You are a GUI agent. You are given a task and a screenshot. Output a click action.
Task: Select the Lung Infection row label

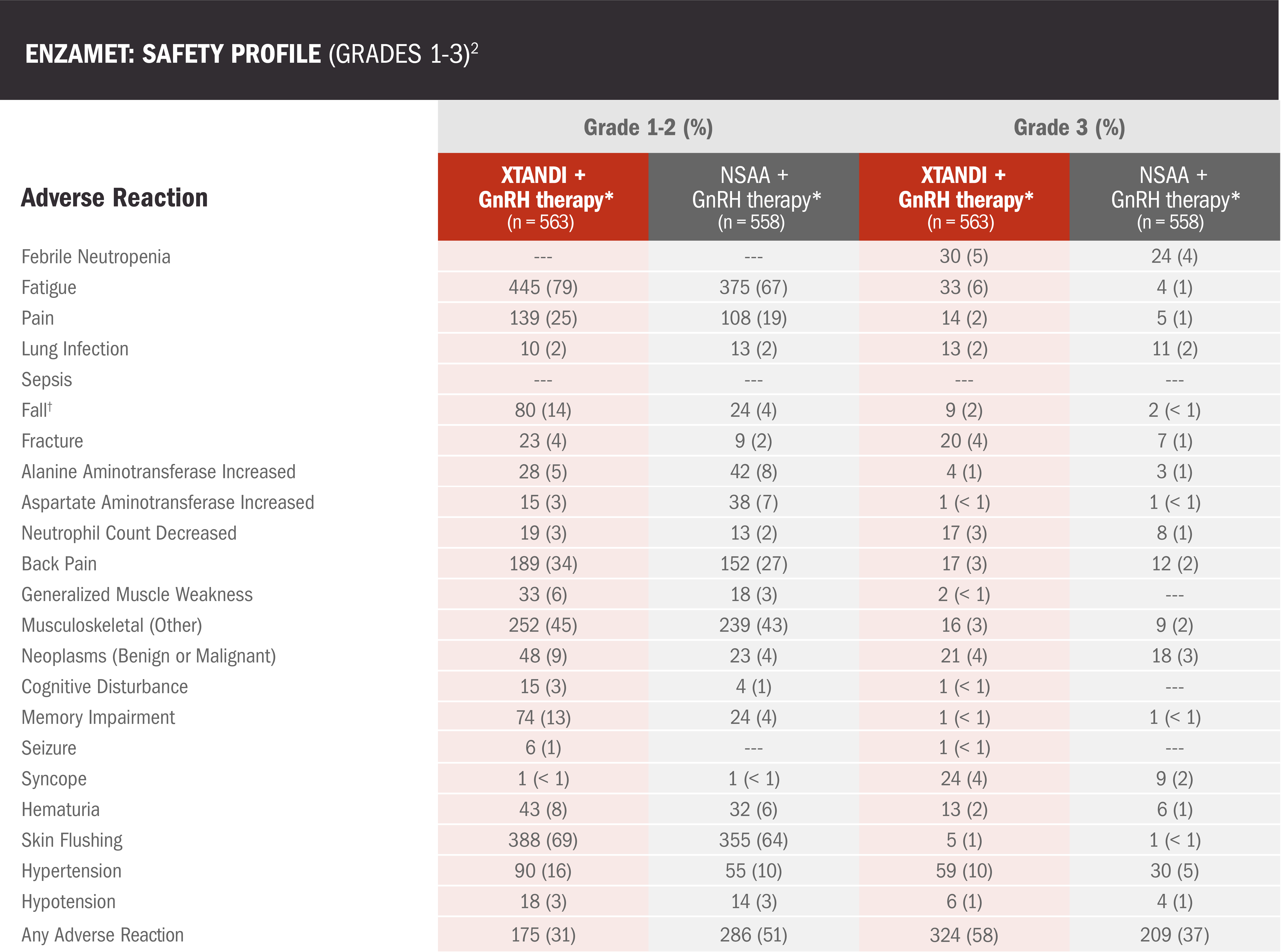tap(75, 349)
